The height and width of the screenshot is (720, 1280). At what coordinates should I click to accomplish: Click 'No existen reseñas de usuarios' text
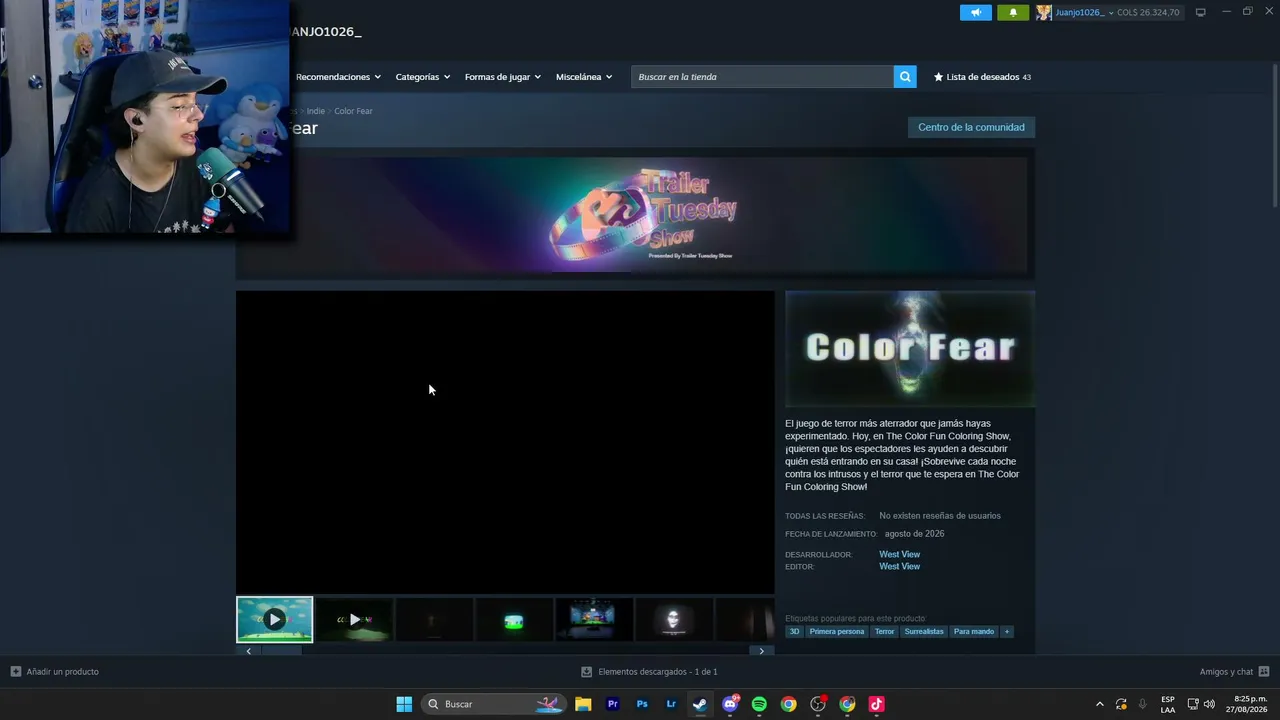(940, 516)
